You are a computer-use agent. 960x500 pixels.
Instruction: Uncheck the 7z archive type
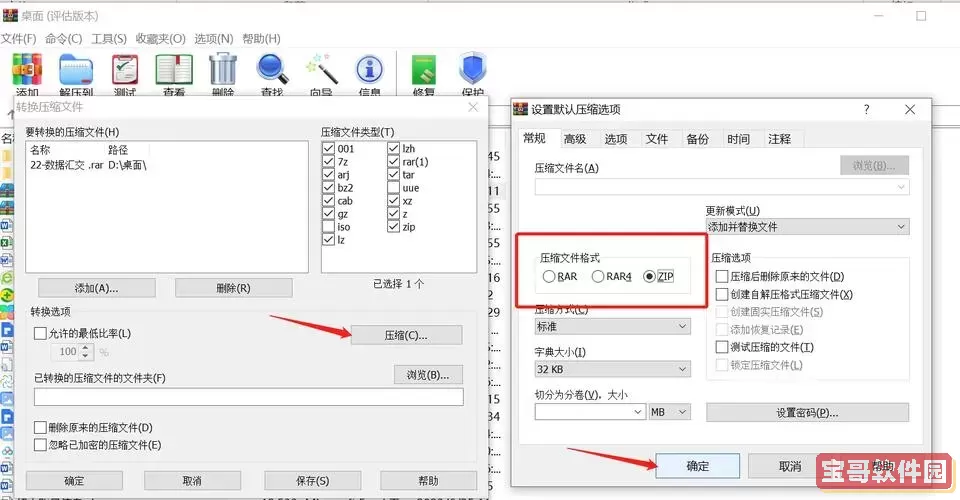click(329, 162)
